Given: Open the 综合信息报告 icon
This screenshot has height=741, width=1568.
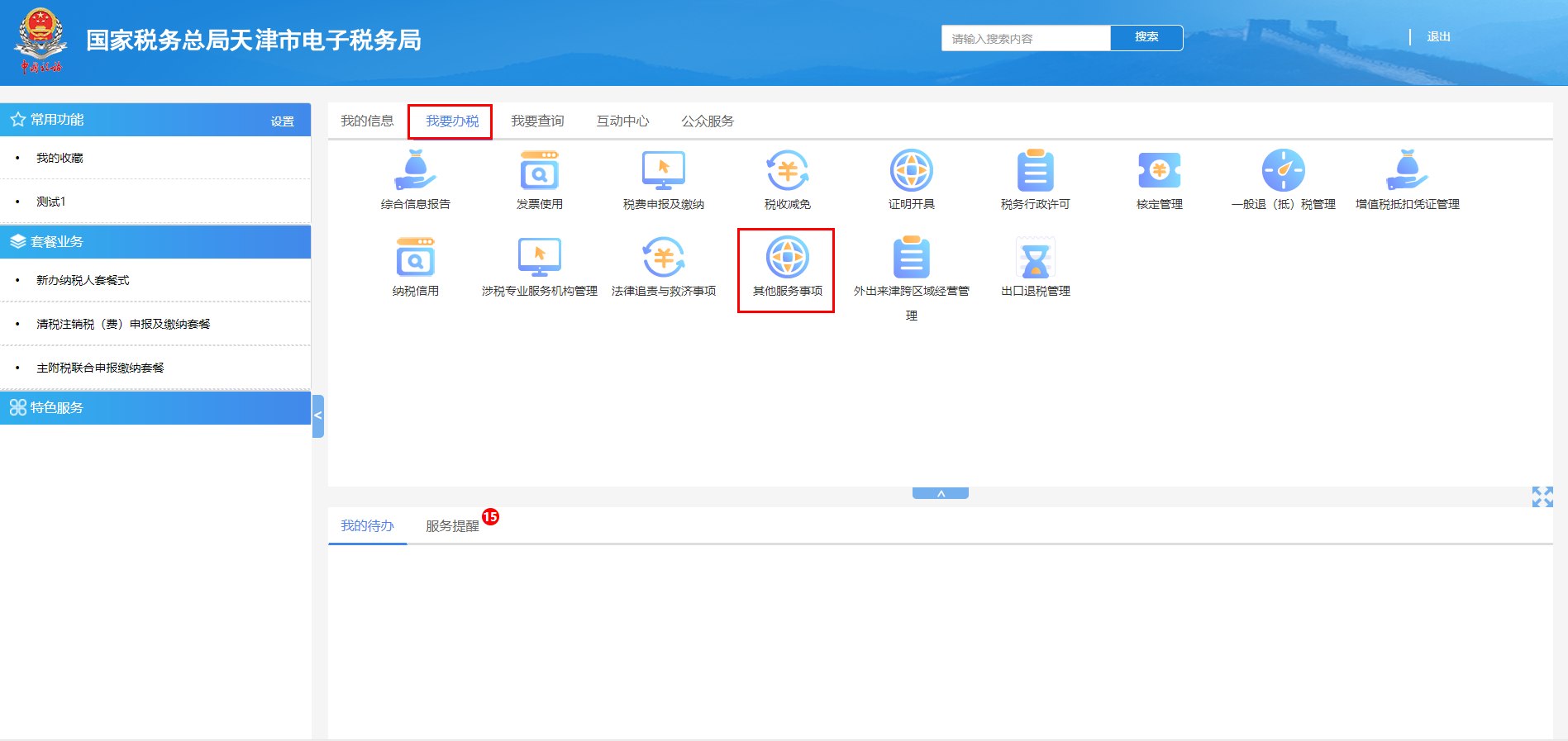Looking at the screenshot, I should [x=415, y=171].
